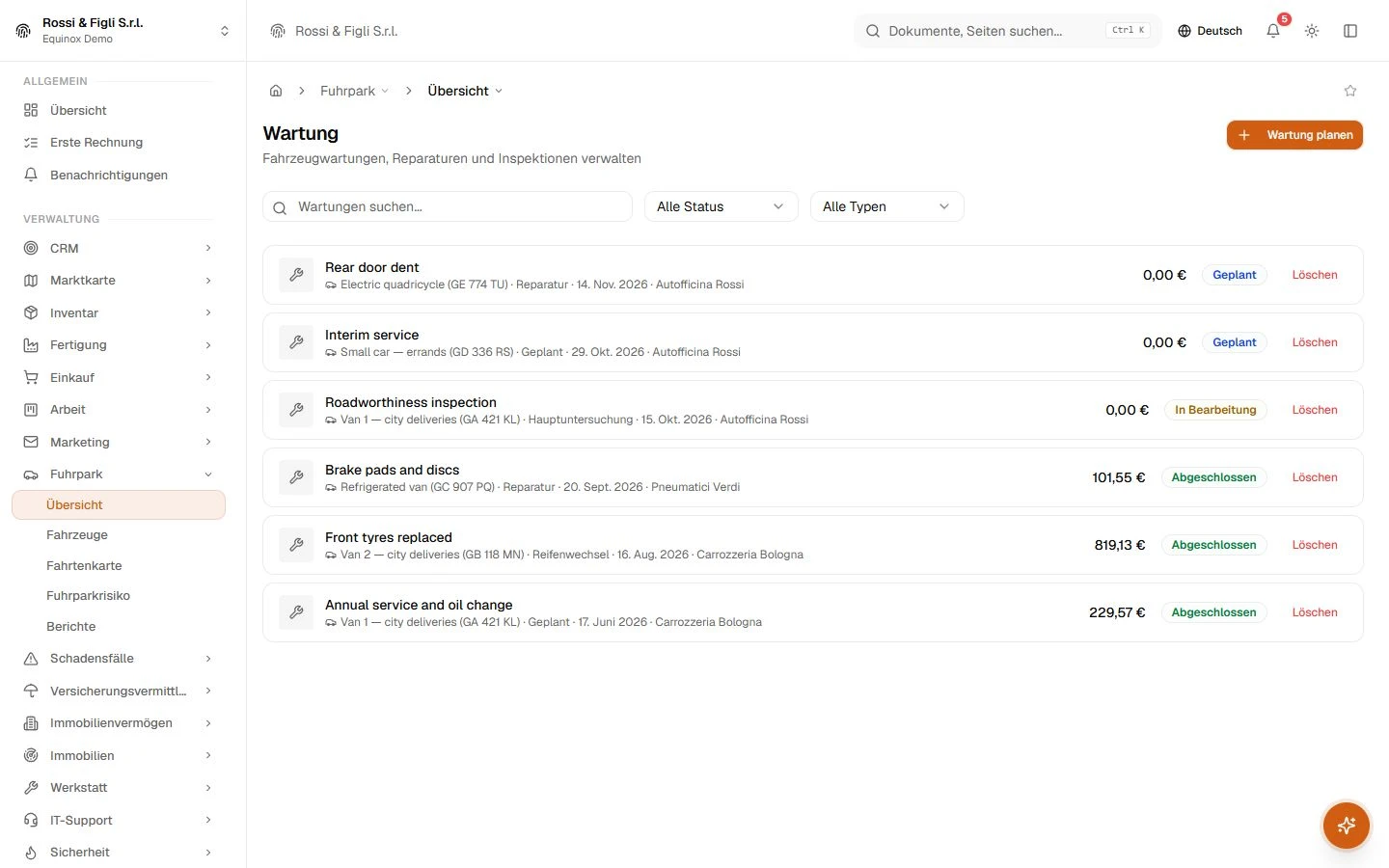Open the Alle Typen filter dropdown

887,206
